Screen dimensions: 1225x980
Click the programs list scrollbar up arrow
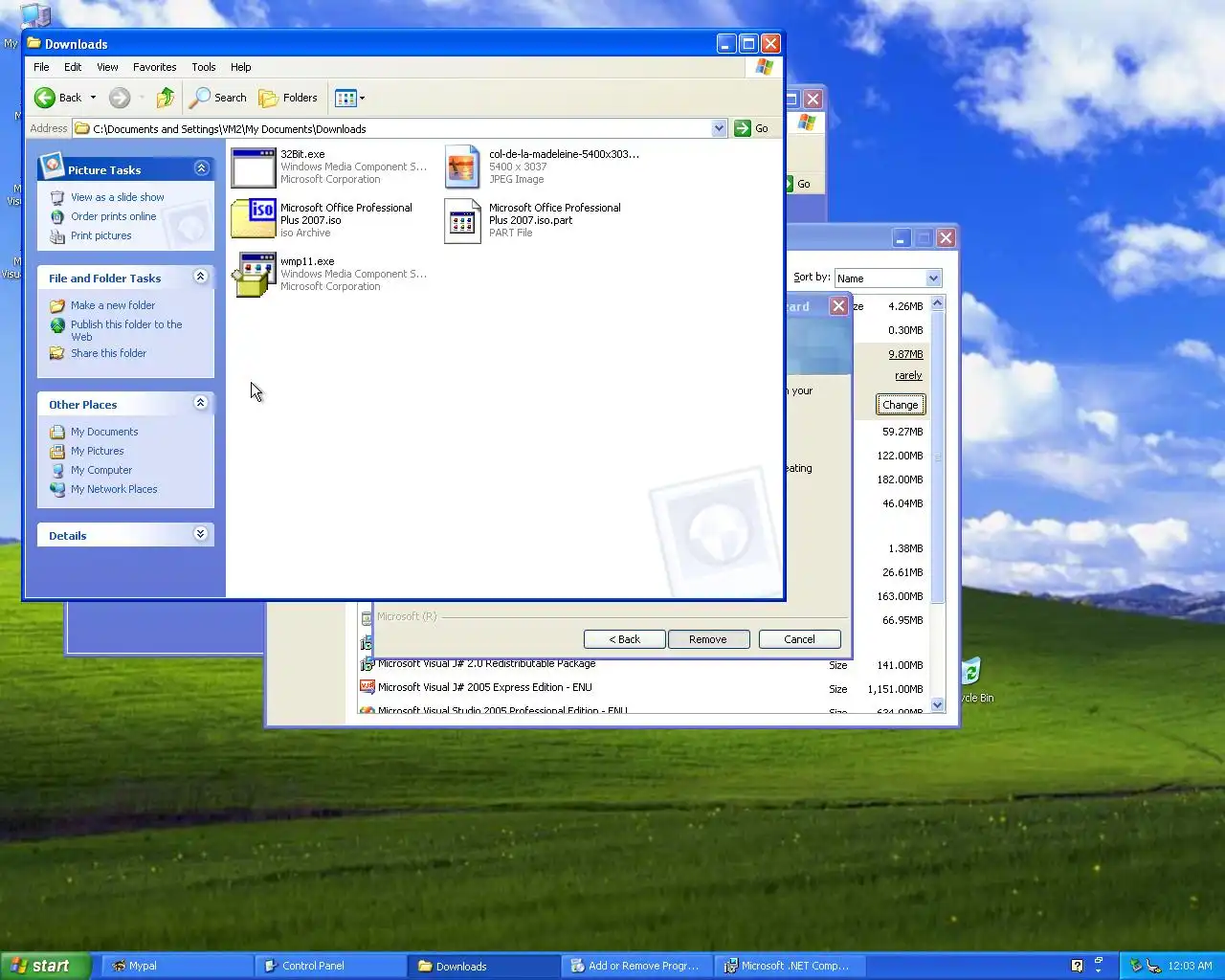pos(937,303)
